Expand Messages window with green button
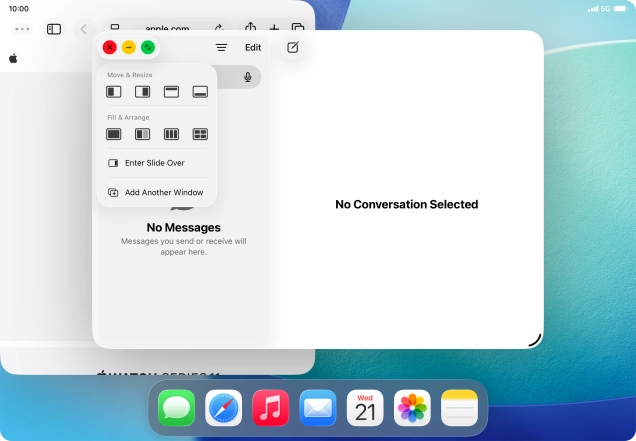The height and width of the screenshot is (441, 636). point(148,47)
